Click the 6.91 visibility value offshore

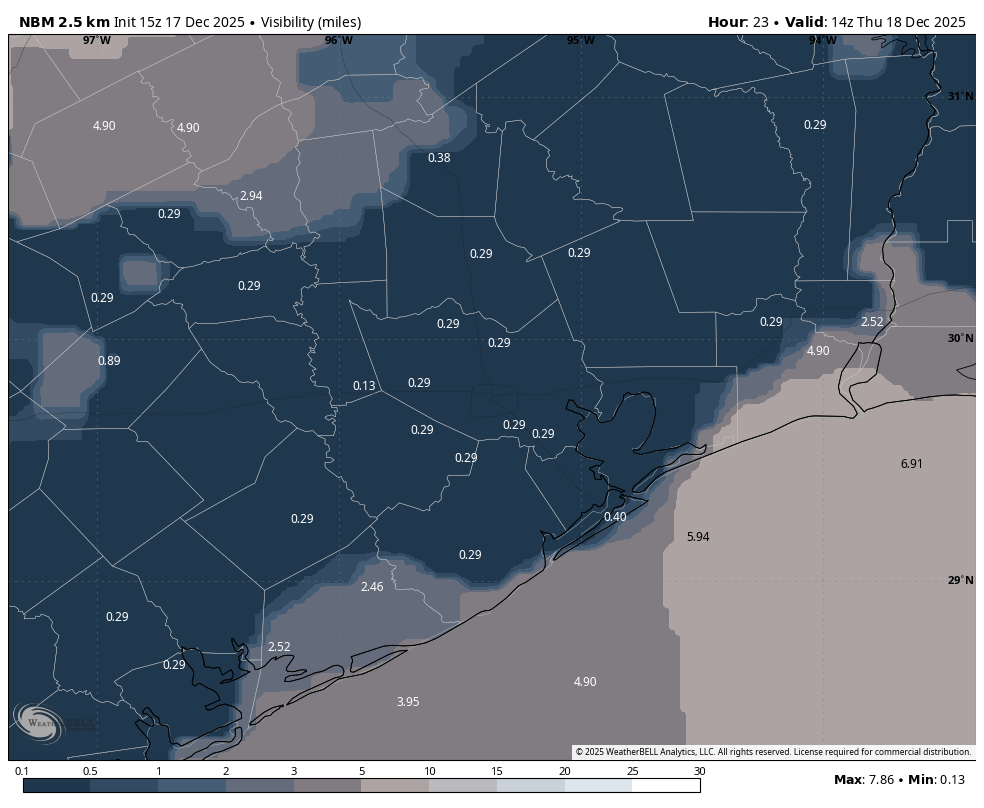911,464
